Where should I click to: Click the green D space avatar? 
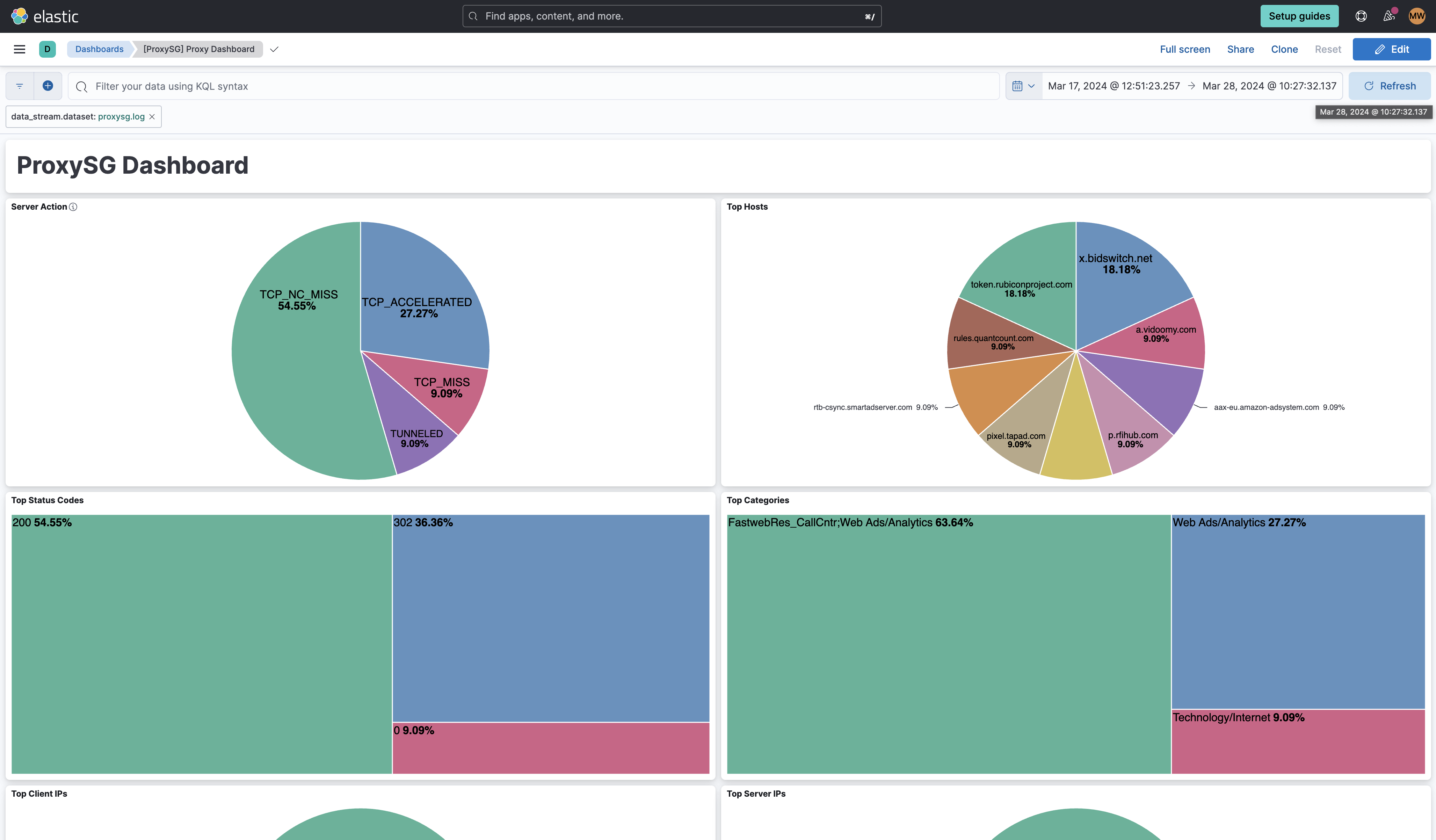47,49
